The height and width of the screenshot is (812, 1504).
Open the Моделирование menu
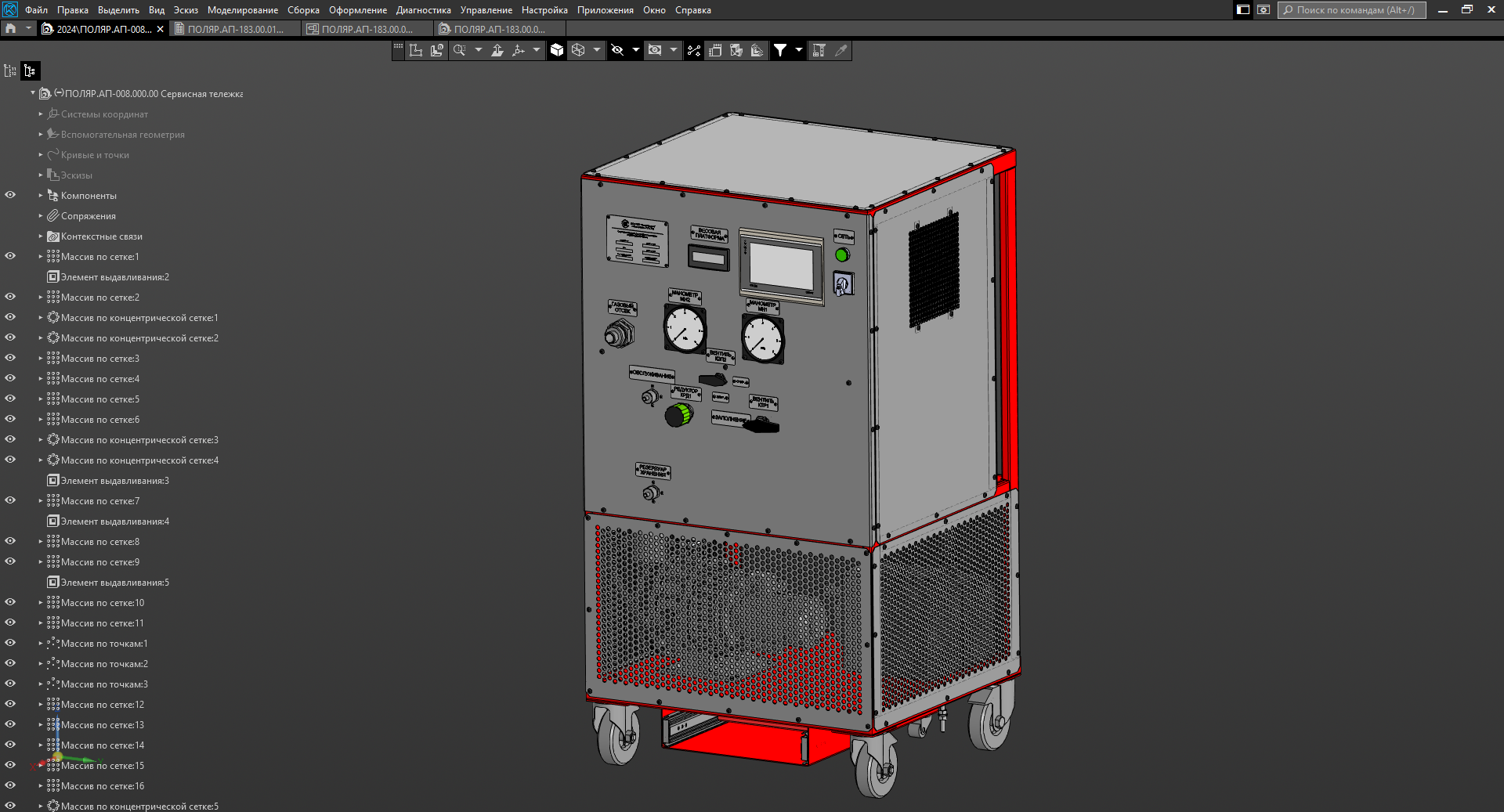(x=242, y=10)
